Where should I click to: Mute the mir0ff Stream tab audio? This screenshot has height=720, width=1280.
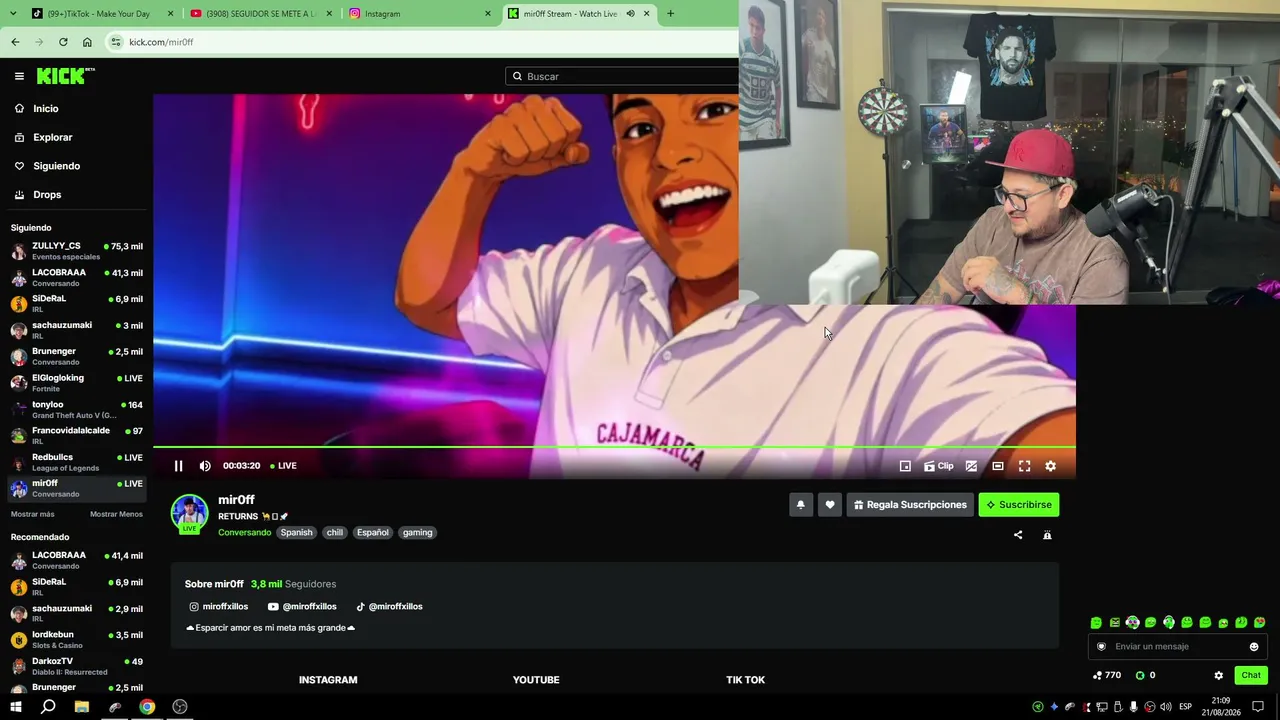(630, 14)
